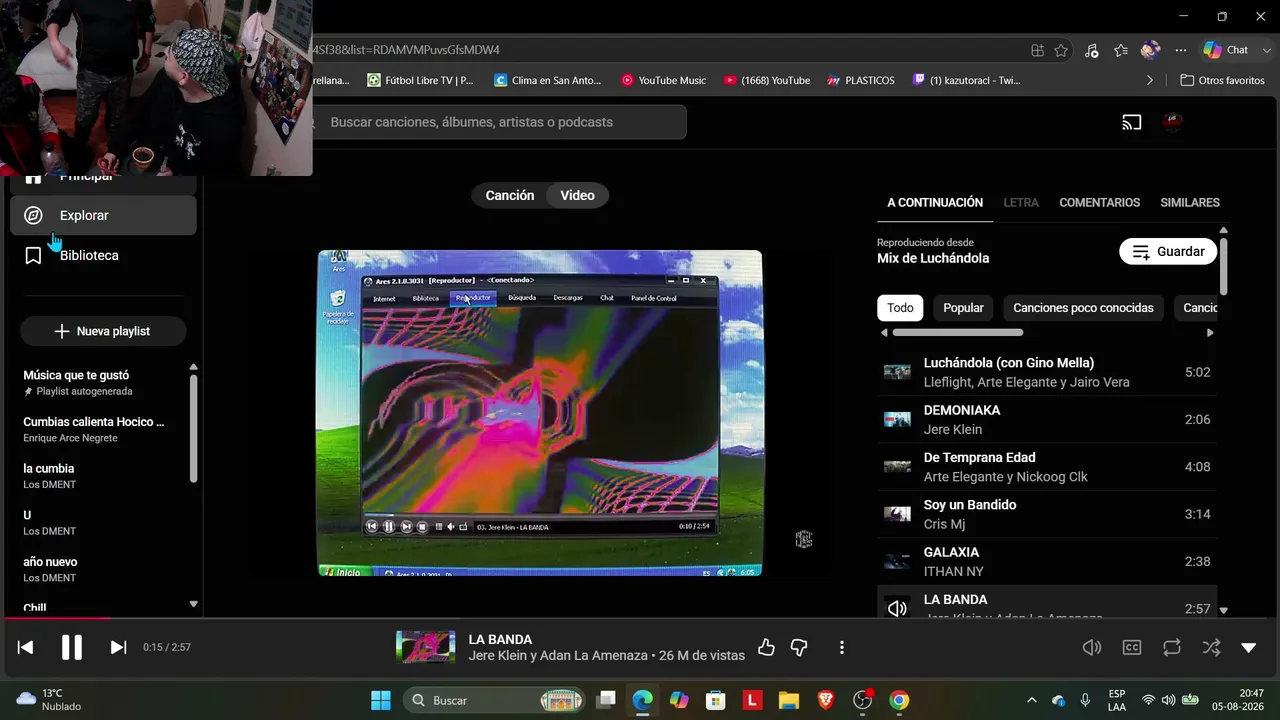The width and height of the screenshot is (1280, 720).
Task: Play Soy un Bandido by Cris Mj
Action: click(1047, 514)
